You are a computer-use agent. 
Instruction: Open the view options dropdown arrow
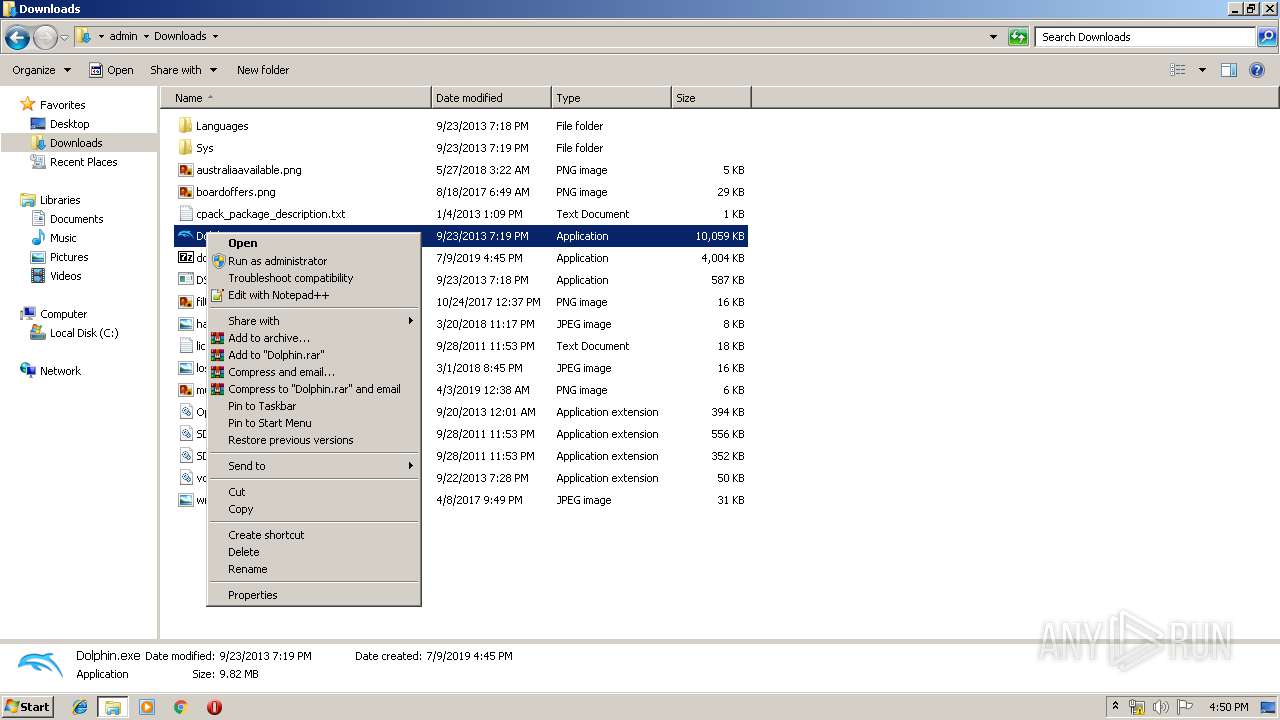pos(1202,70)
